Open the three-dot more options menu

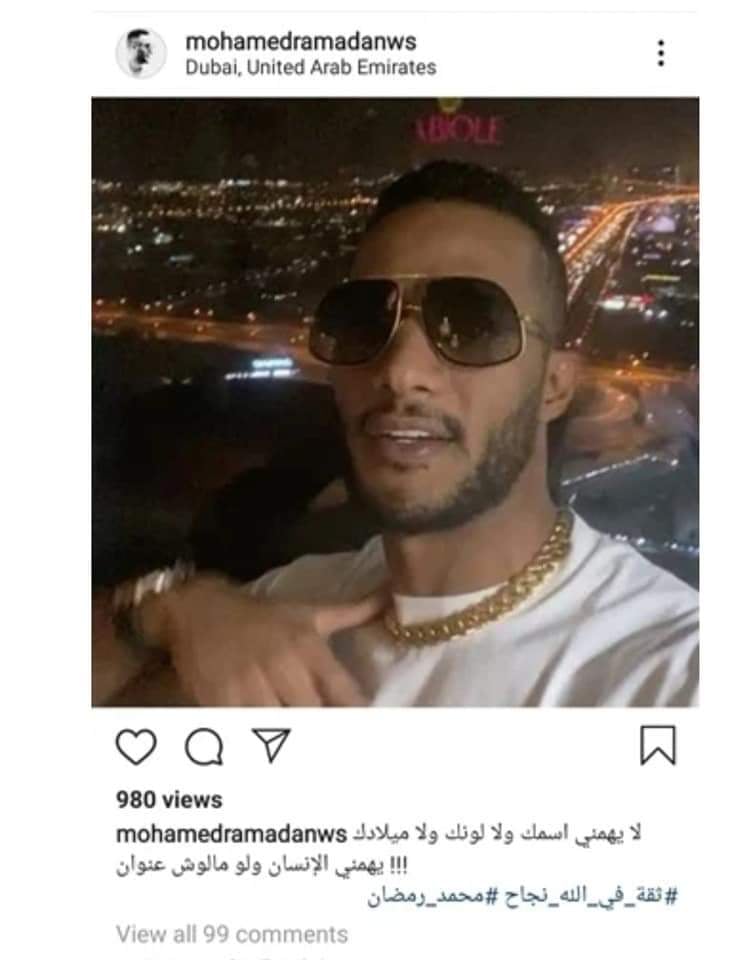click(x=660, y=53)
